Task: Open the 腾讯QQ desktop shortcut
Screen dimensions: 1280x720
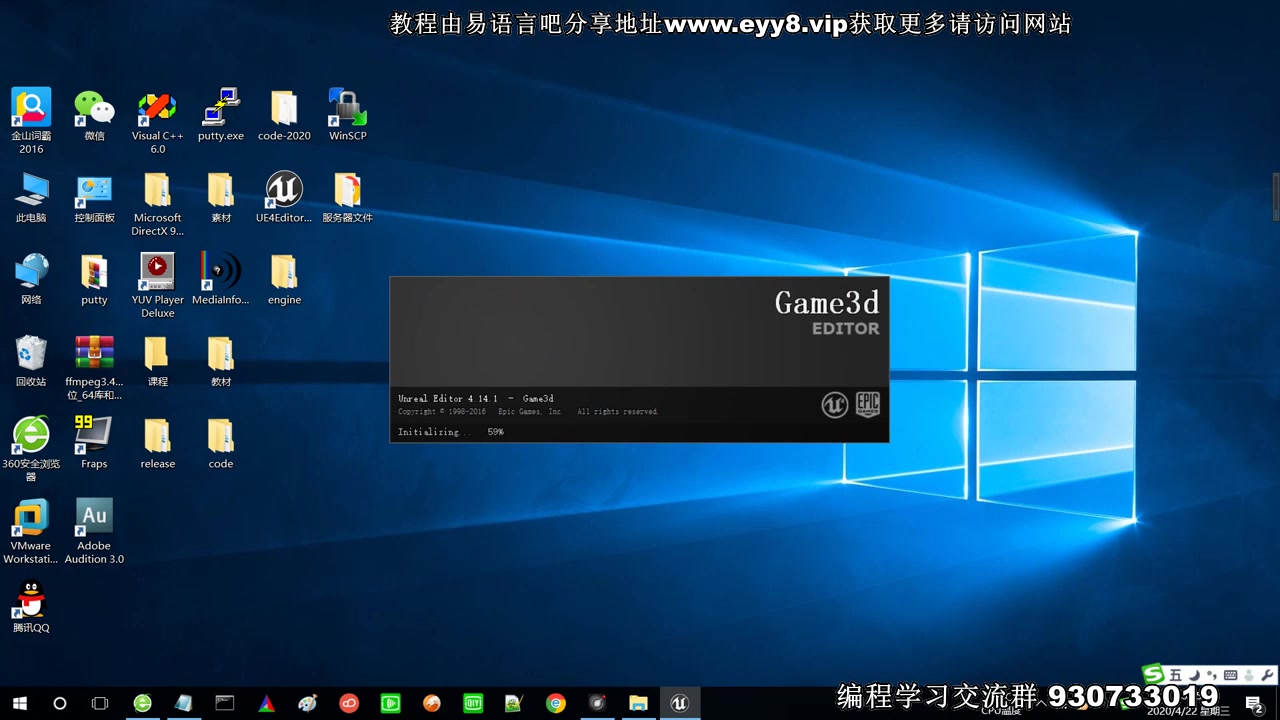Action: [x=31, y=607]
